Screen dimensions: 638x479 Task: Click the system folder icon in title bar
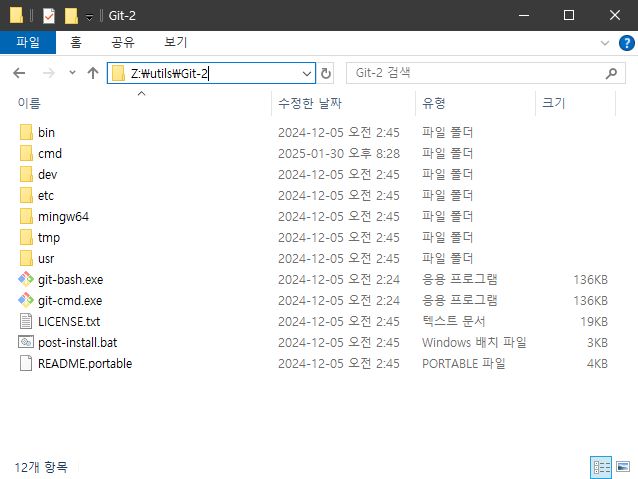(16, 15)
